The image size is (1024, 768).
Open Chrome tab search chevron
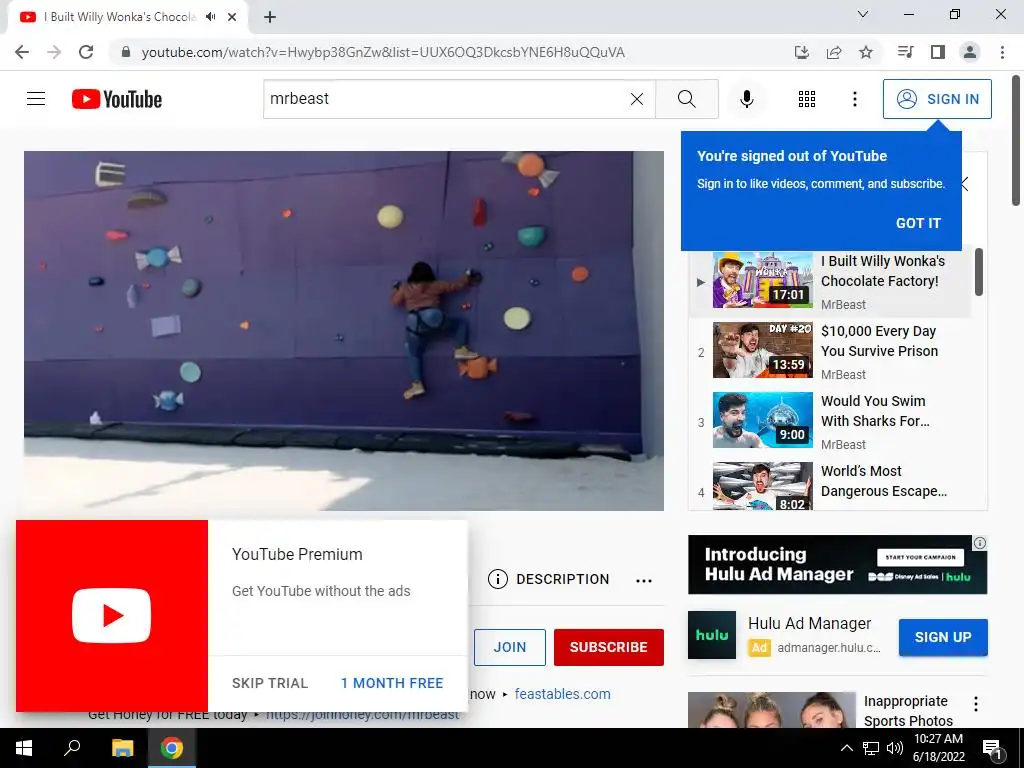(x=863, y=14)
